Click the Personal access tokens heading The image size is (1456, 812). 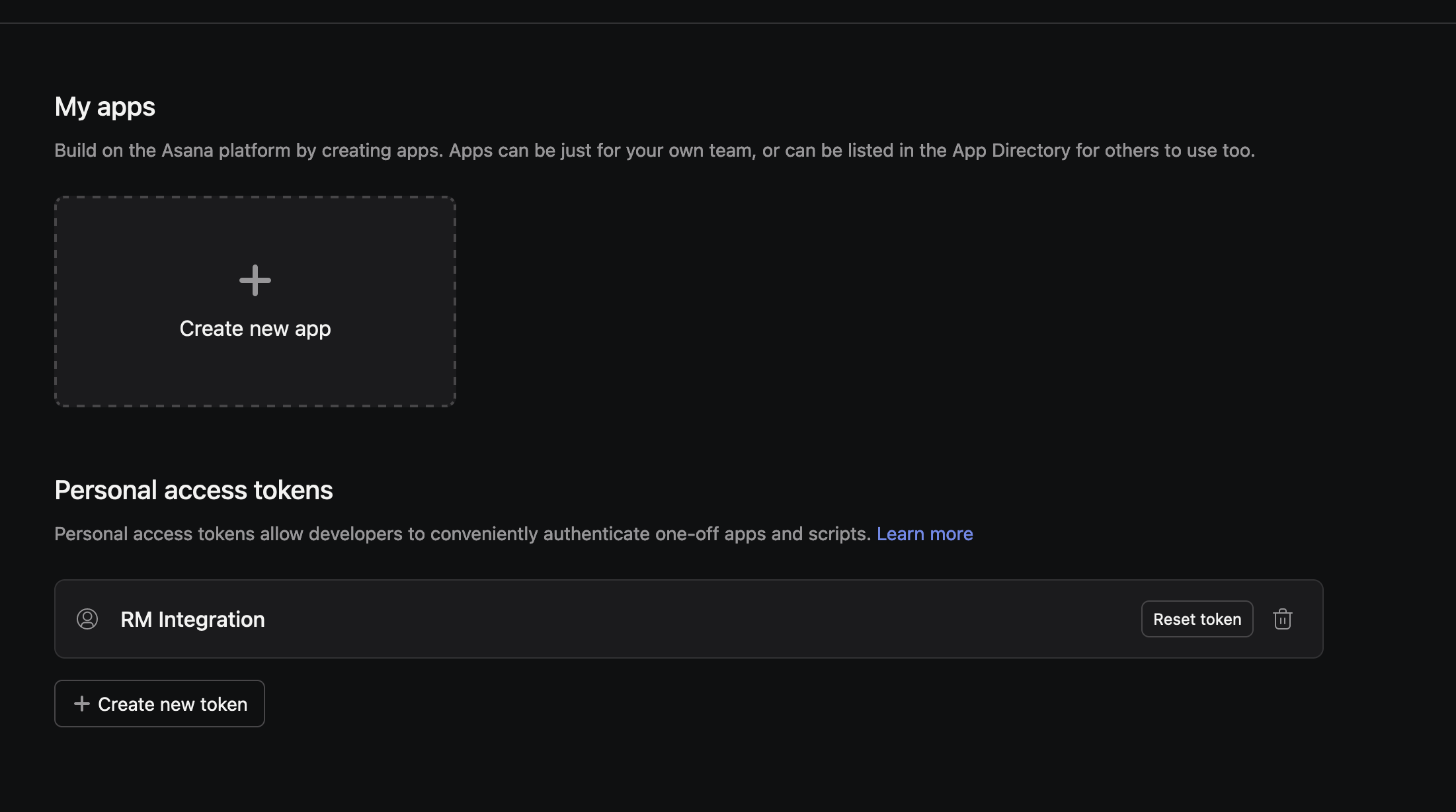[x=193, y=490]
